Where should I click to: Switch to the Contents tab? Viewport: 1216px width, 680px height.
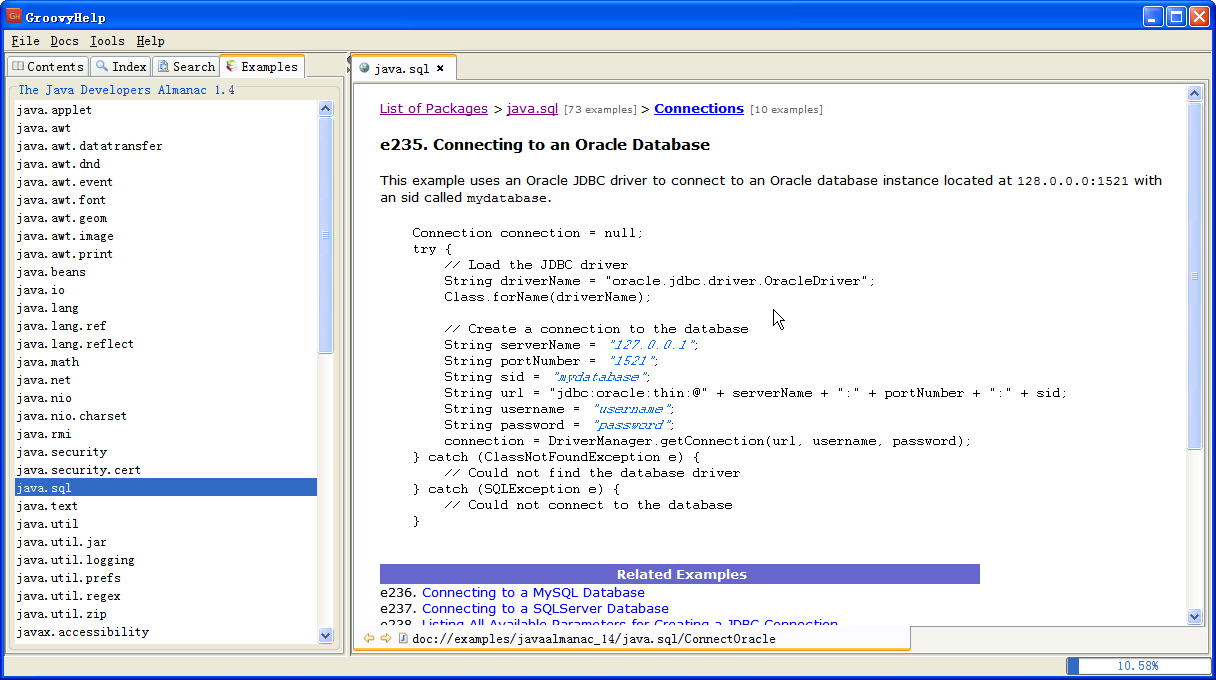(x=48, y=66)
